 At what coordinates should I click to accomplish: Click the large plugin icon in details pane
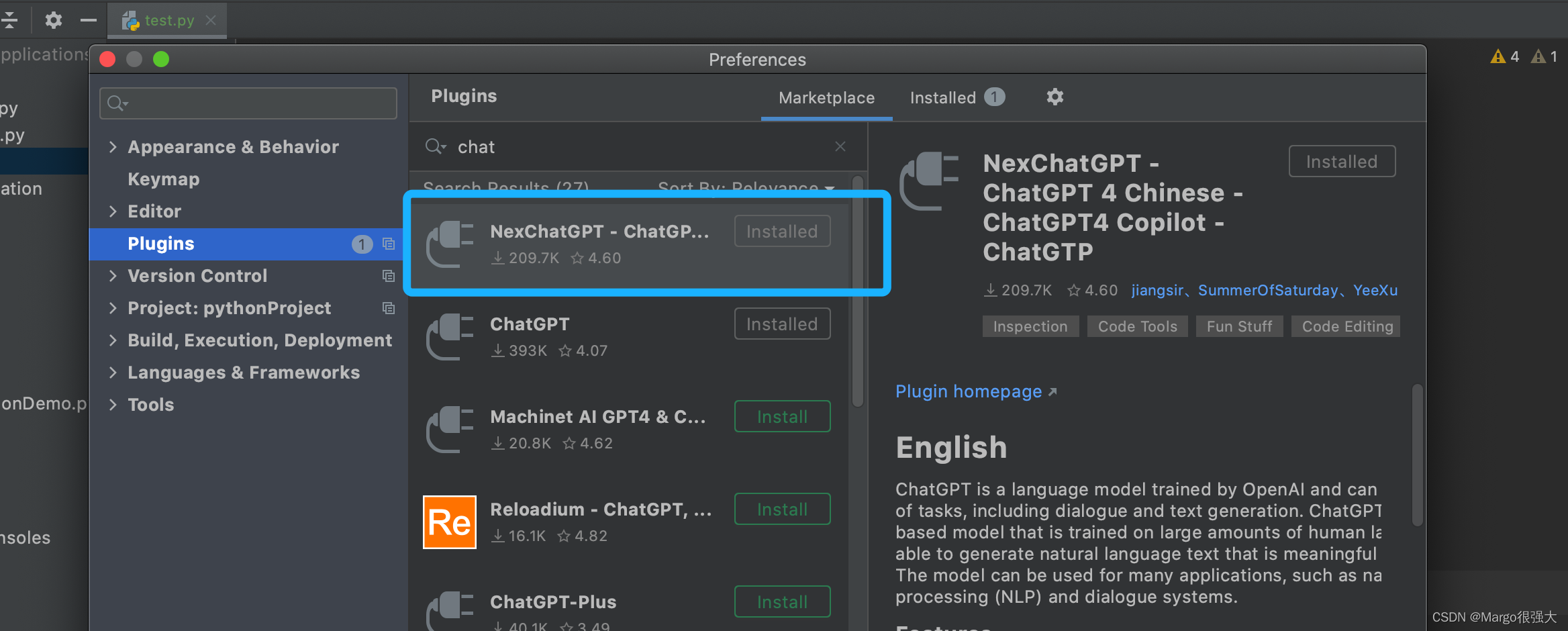[930, 181]
